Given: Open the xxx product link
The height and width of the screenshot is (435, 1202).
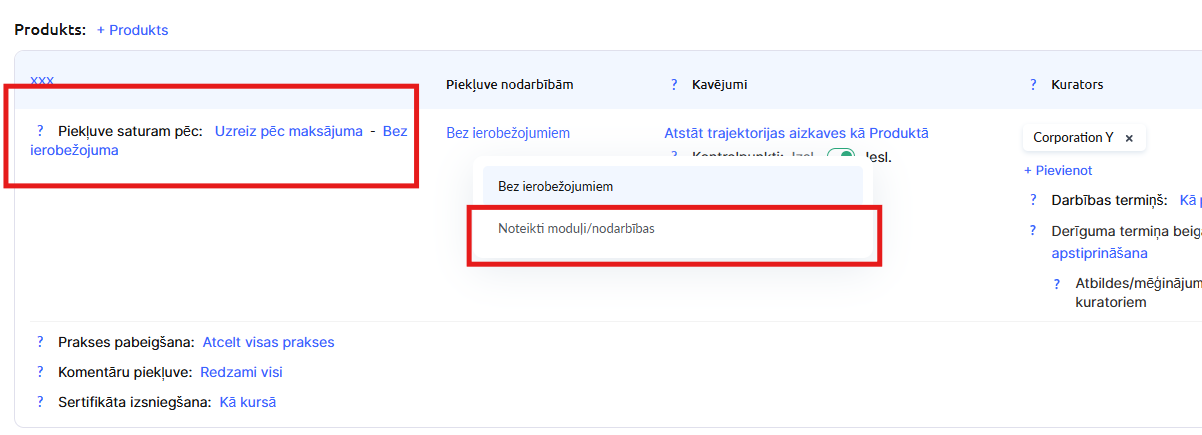Looking at the screenshot, I should 42,79.
